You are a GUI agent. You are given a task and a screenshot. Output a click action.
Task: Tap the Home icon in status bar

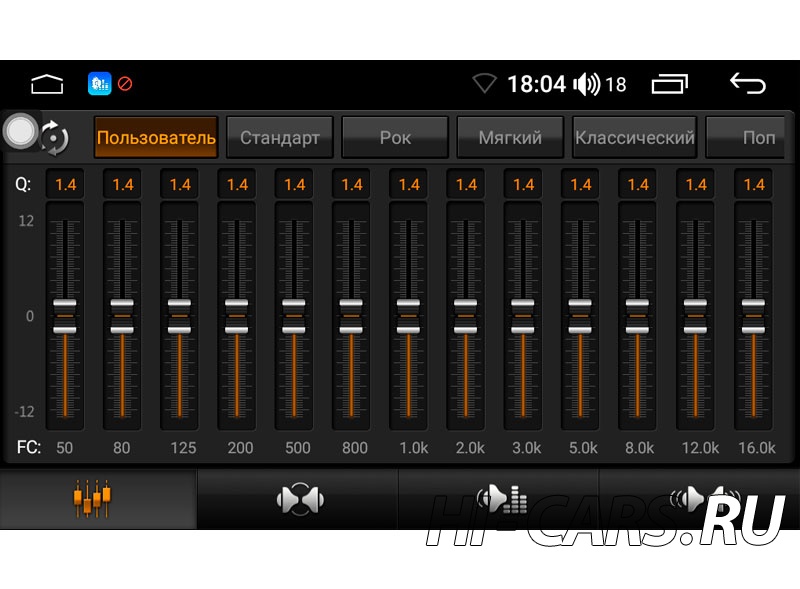pos(47,84)
